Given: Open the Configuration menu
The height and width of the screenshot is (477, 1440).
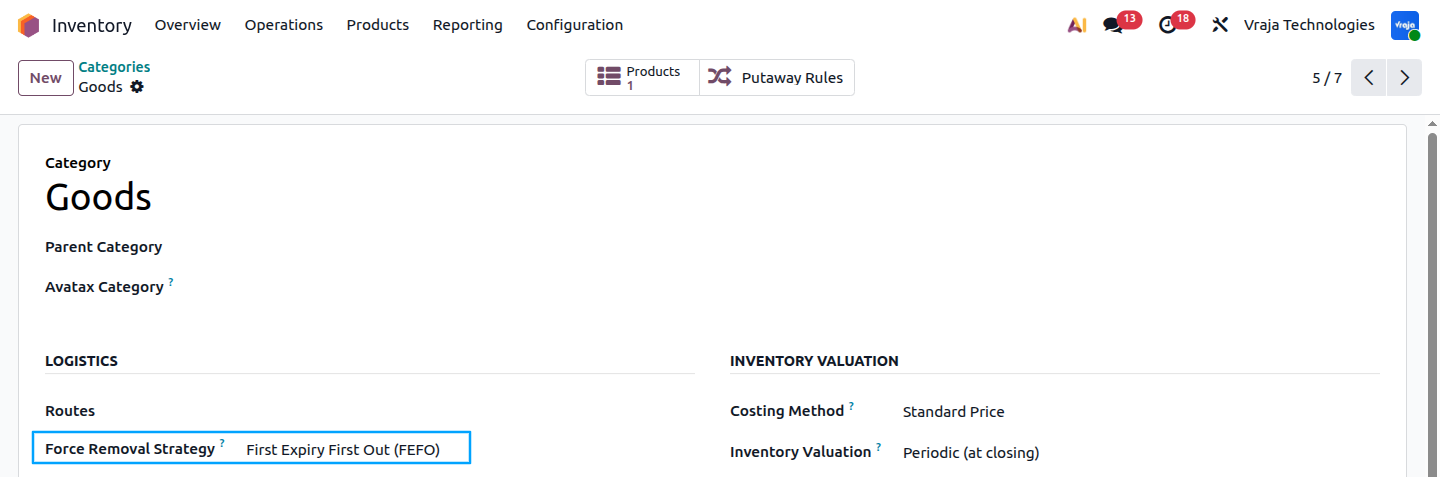Looking at the screenshot, I should [575, 25].
